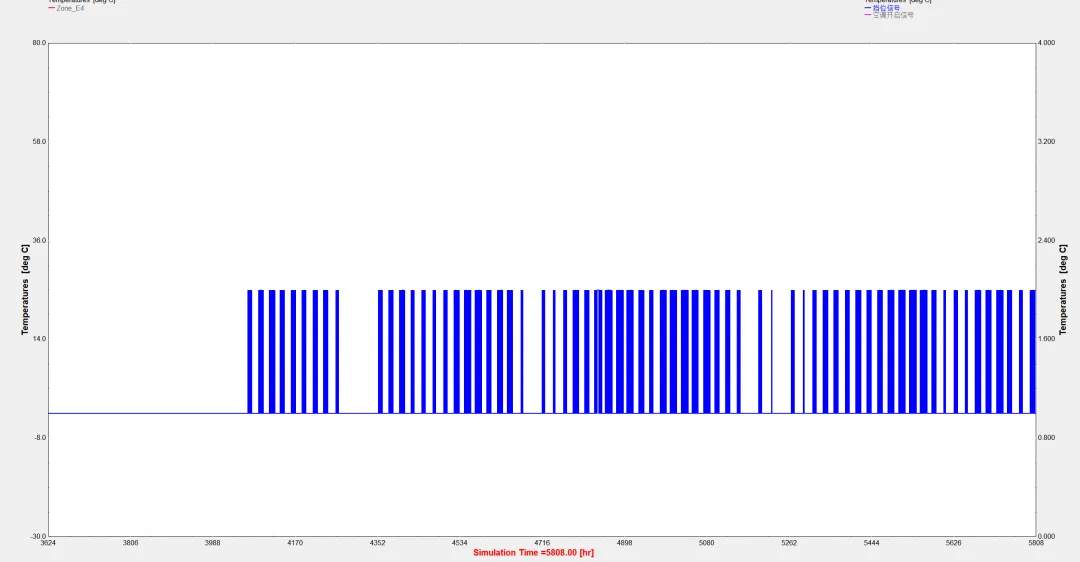The width and height of the screenshot is (1080, 562).
Task: Click left axis value 58.0
Action: [39, 142]
